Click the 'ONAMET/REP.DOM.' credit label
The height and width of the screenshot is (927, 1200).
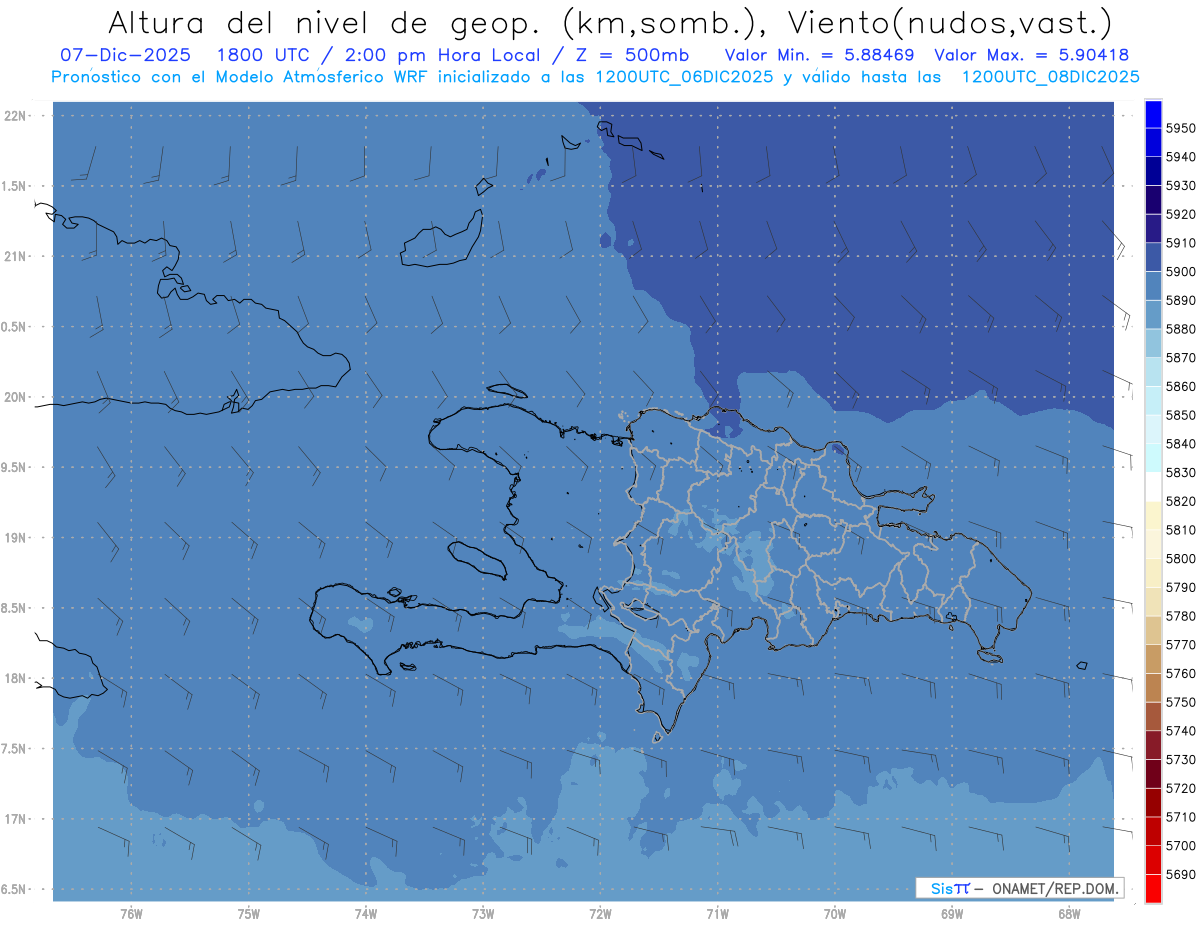[x=1056, y=888]
